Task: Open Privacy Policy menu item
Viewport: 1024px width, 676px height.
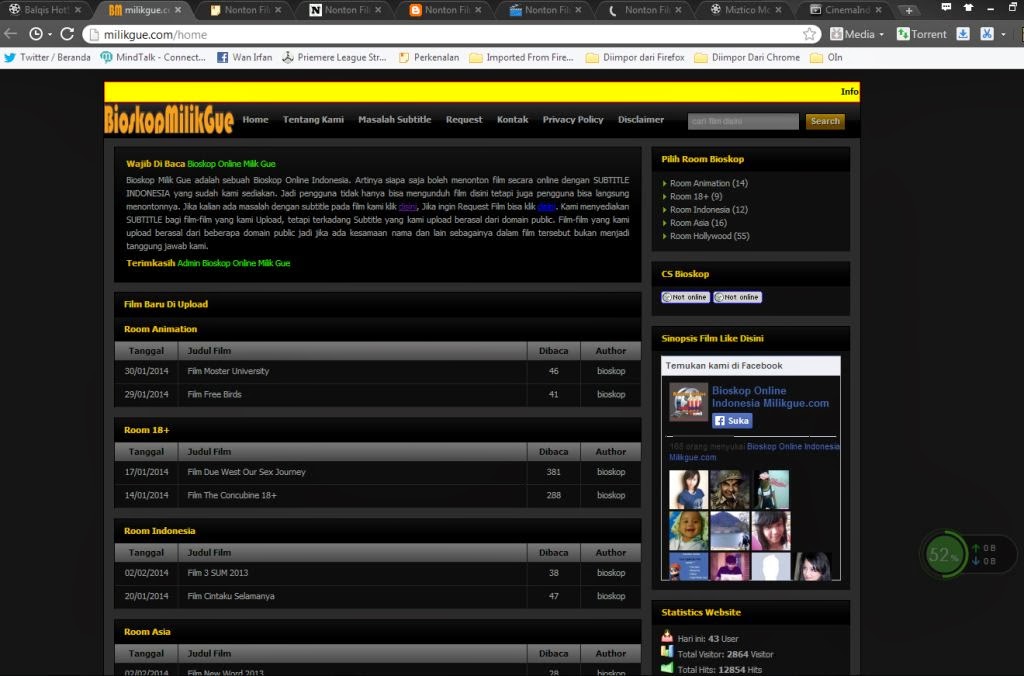Action: (573, 120)
